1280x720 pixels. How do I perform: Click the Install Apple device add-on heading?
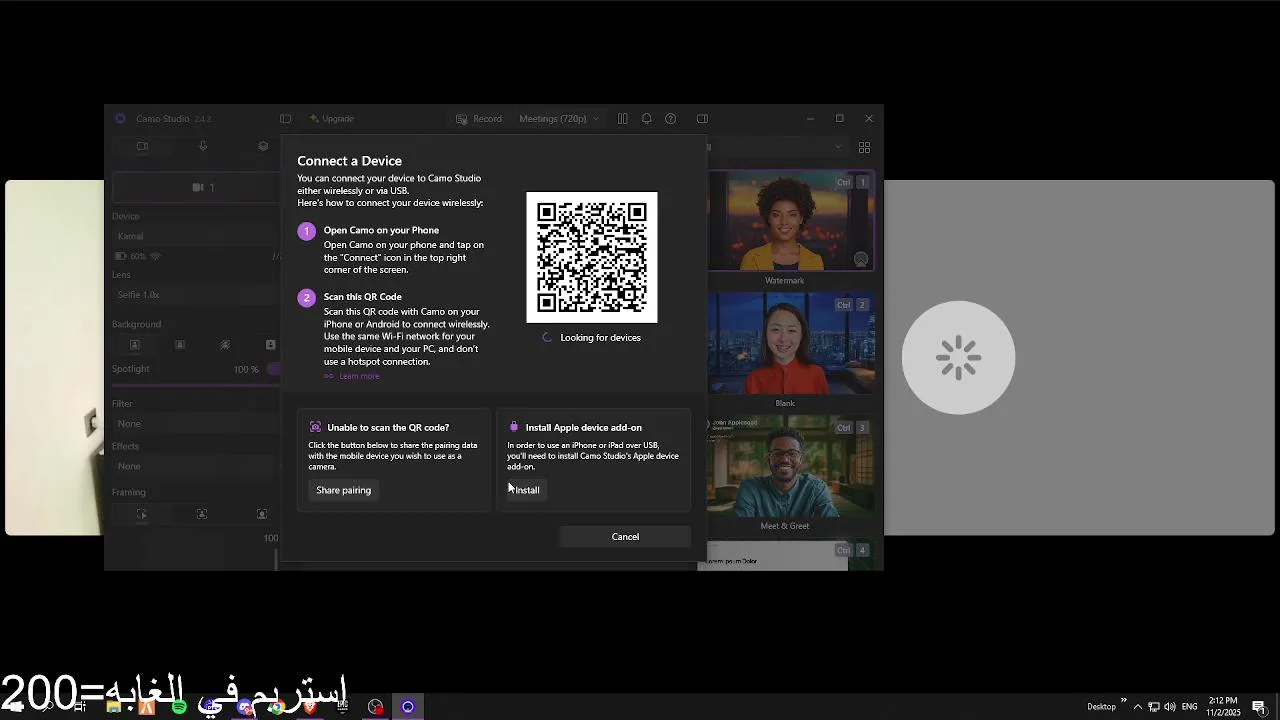click(x=584, y=428)
